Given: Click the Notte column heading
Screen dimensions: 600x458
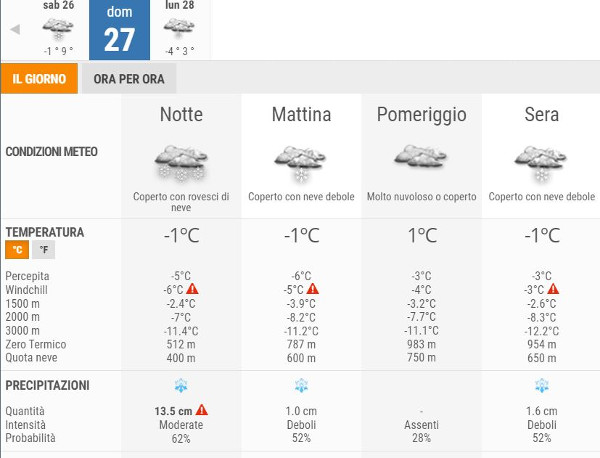Looking at the screenshot, I should click(181, 115).
